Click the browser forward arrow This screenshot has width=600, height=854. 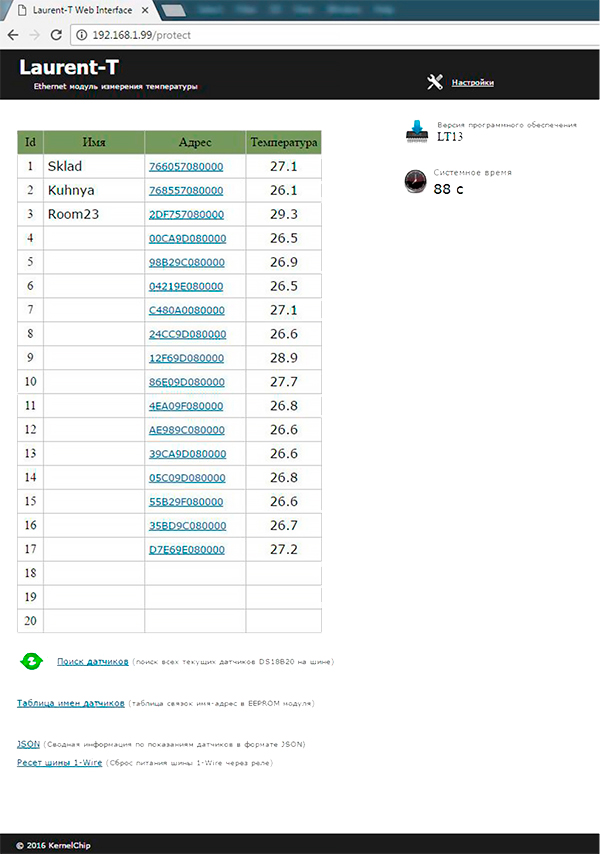point(34,34)
